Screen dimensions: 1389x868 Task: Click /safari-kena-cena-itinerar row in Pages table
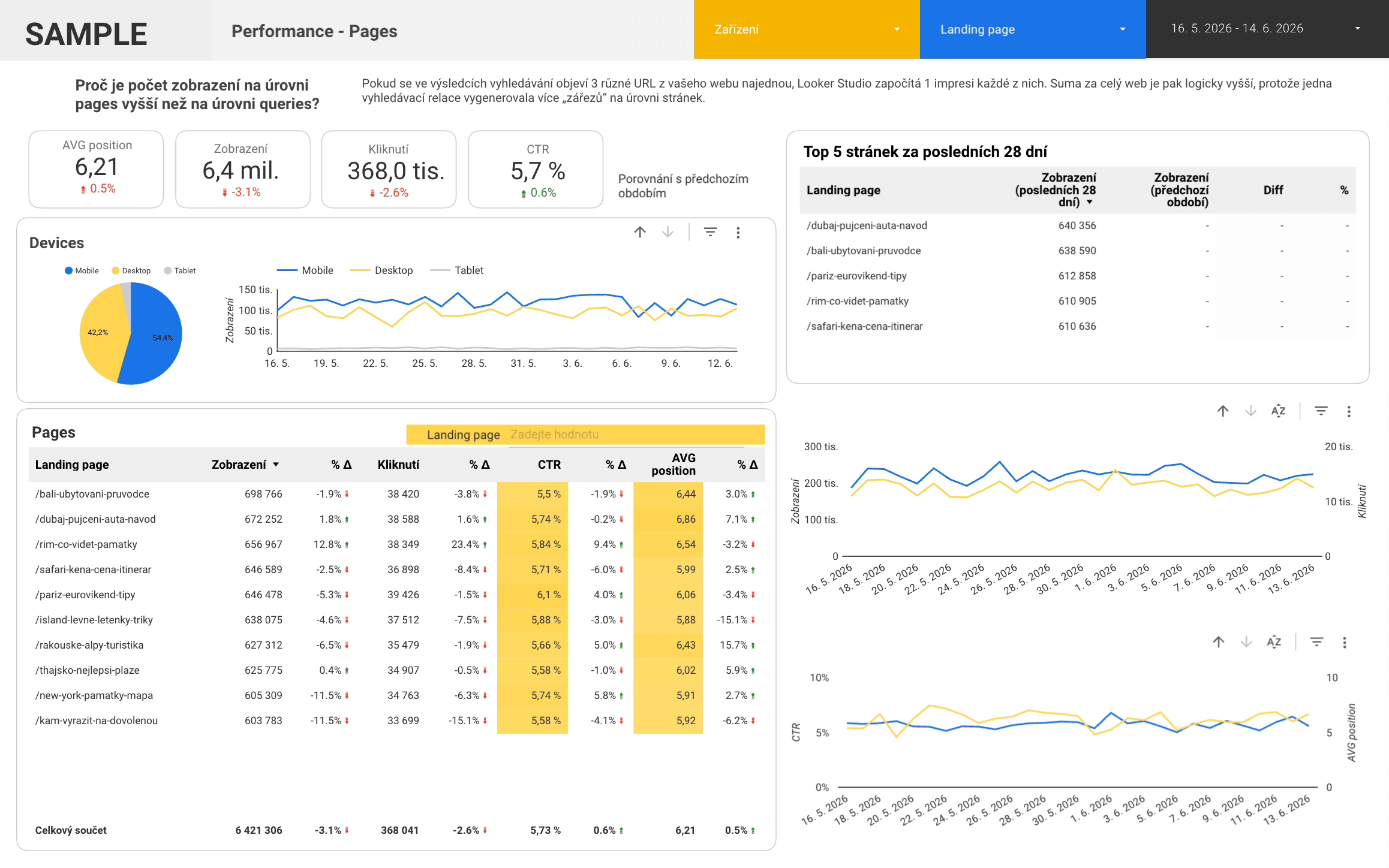pyautogui.click(x=396, y=569)
